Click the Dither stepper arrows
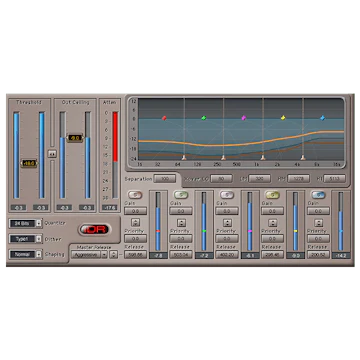 [x=39, y=239]
